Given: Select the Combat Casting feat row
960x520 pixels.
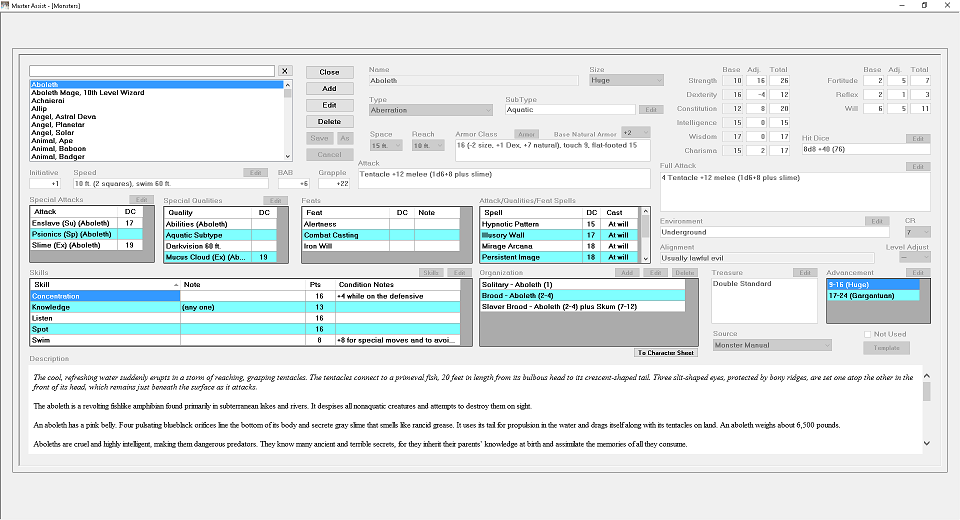Looking at the screenshot, I should pos(381,235).
